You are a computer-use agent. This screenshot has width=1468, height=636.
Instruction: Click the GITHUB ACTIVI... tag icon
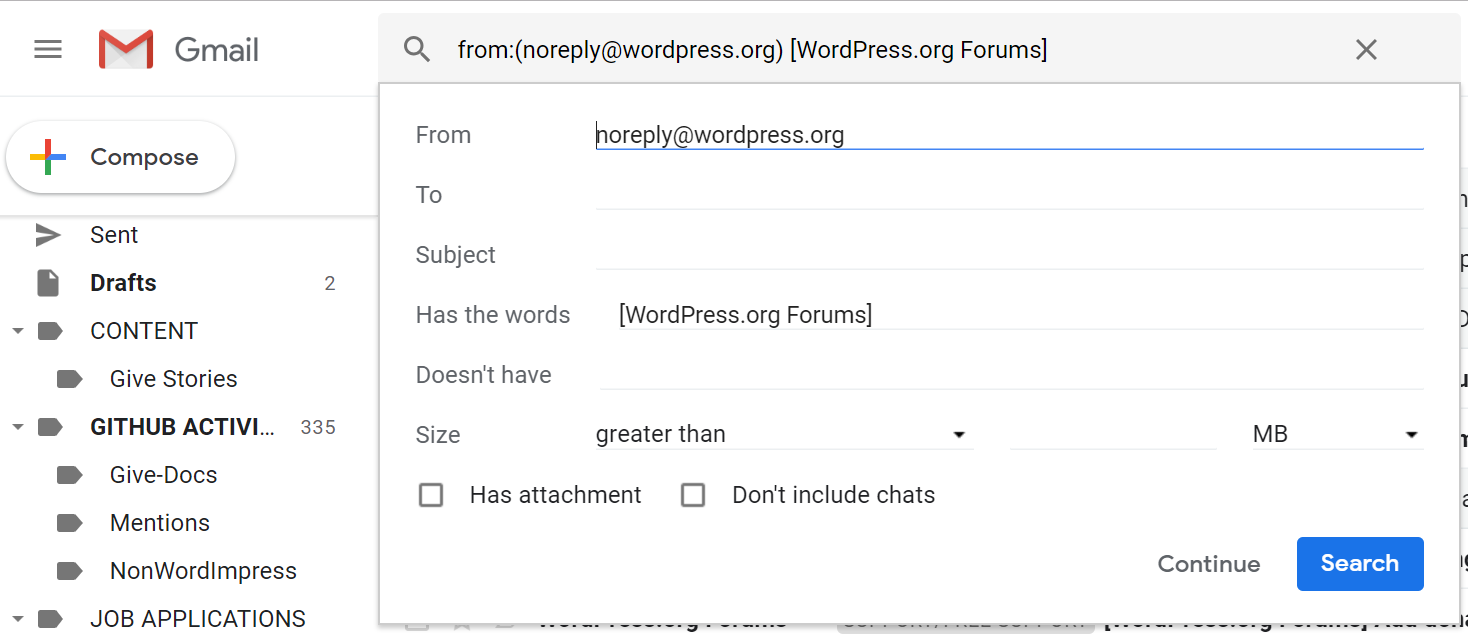50,427
